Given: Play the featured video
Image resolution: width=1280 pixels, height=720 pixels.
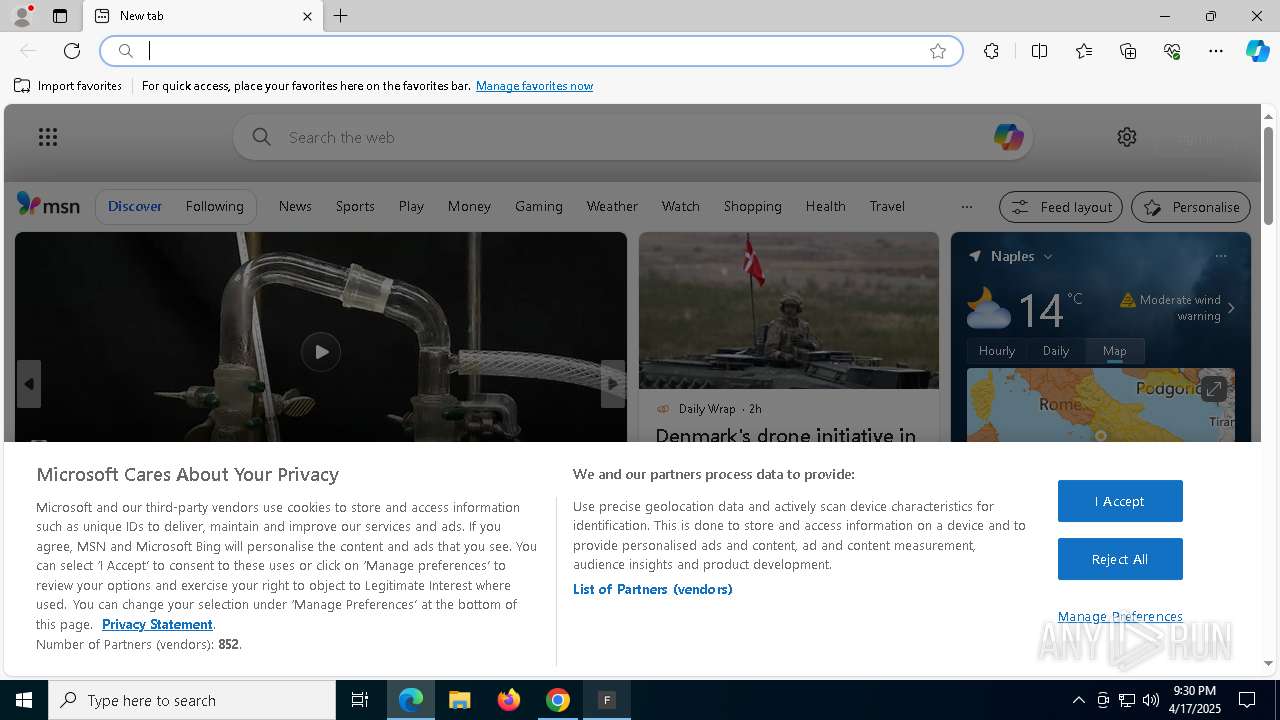Looking at the screenshot, I should click(321, 352).
